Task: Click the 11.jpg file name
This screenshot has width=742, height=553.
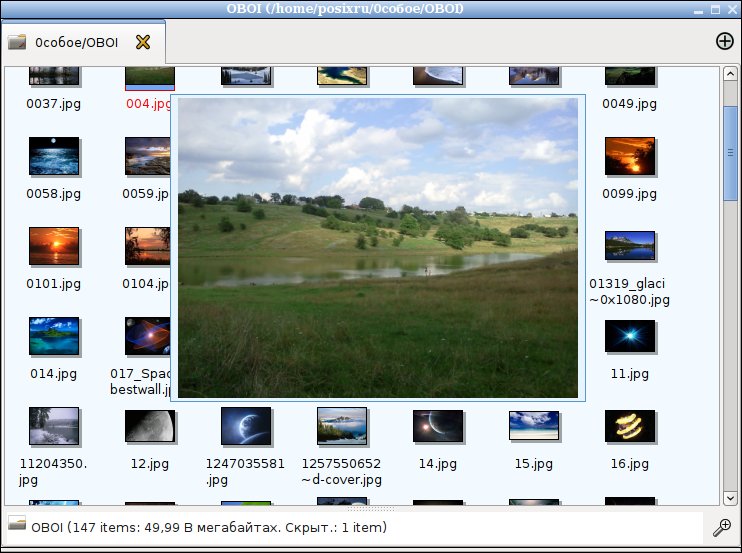Action: [629, 374]
